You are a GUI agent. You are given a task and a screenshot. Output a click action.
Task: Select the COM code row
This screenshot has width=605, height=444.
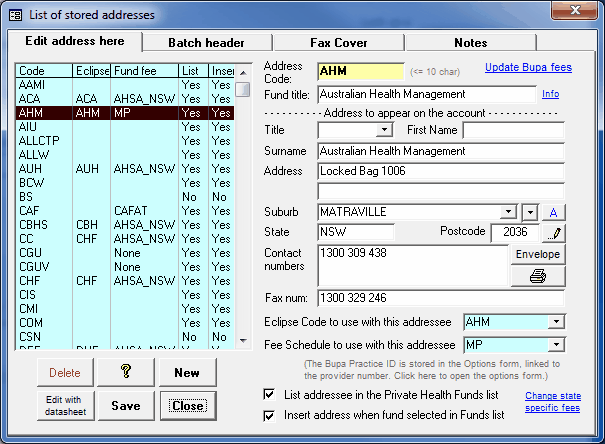125,322
